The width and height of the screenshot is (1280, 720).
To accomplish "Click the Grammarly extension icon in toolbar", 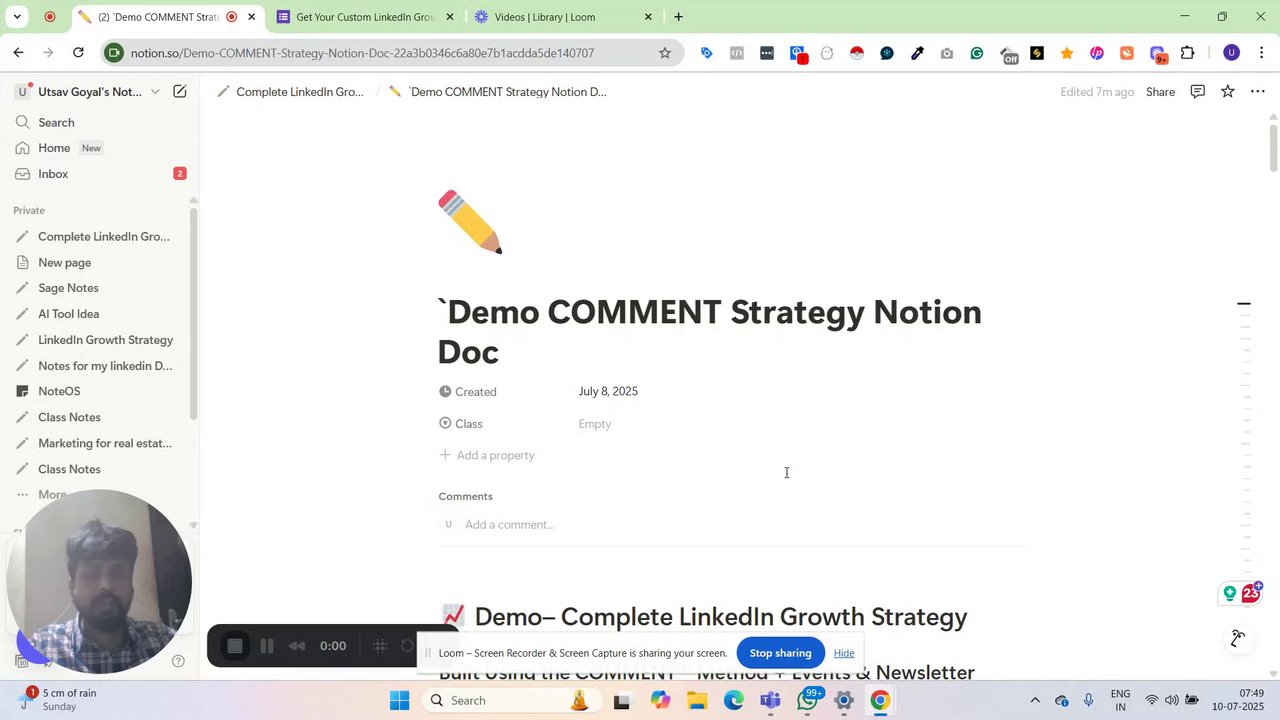I will pos(977,53).
